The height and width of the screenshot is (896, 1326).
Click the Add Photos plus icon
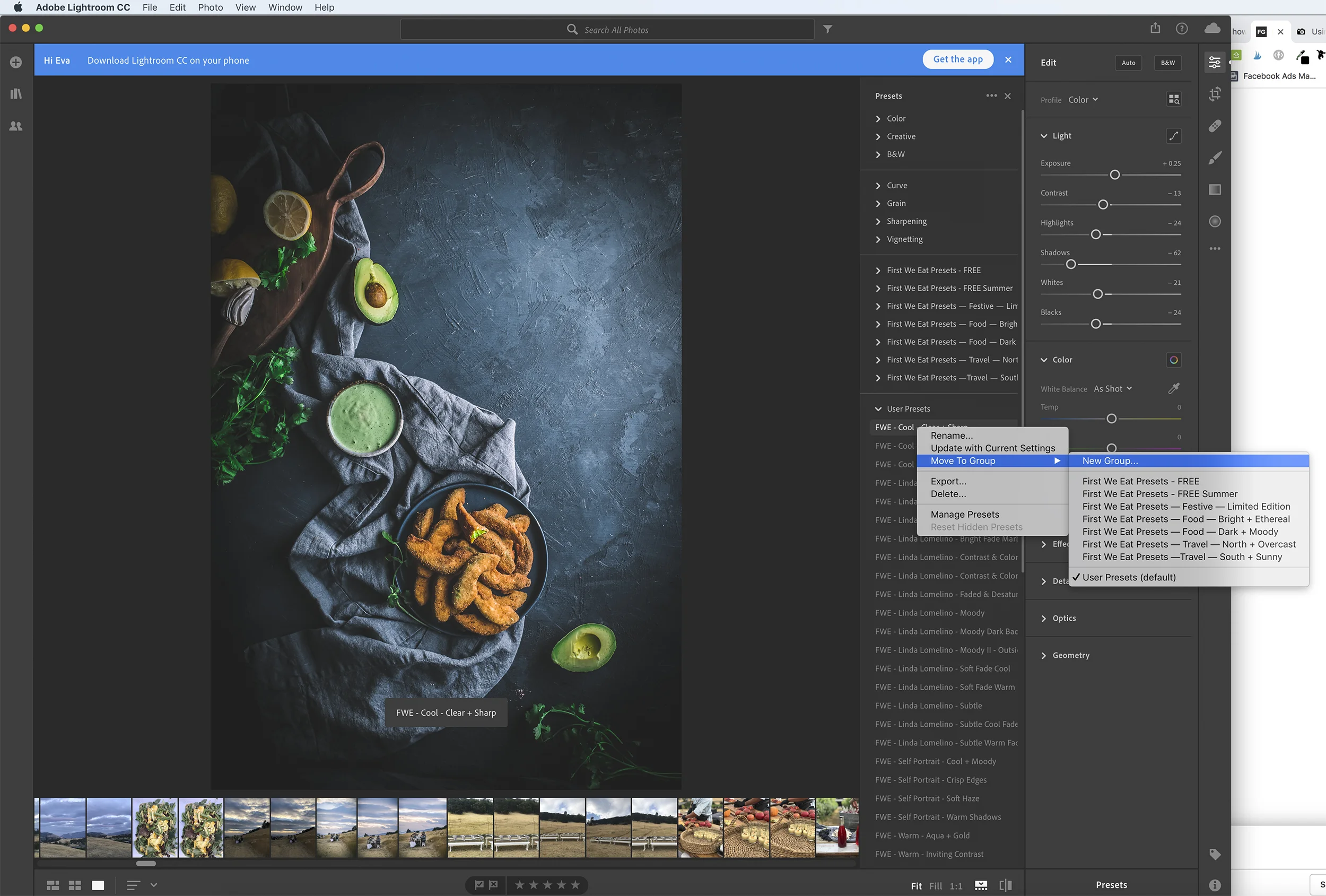(16, 62)
